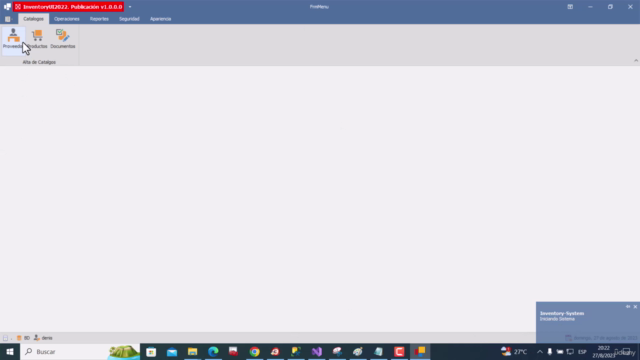Close the Inventory-System notification popup
640x360 pixels.
(635, 307)
